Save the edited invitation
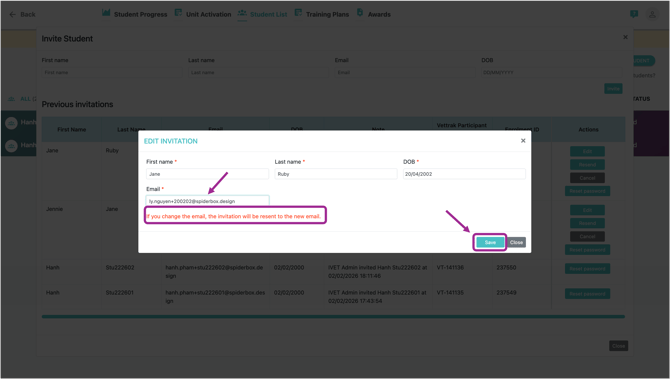The height and width of the screenshot is (379, 670). point(490,242)
